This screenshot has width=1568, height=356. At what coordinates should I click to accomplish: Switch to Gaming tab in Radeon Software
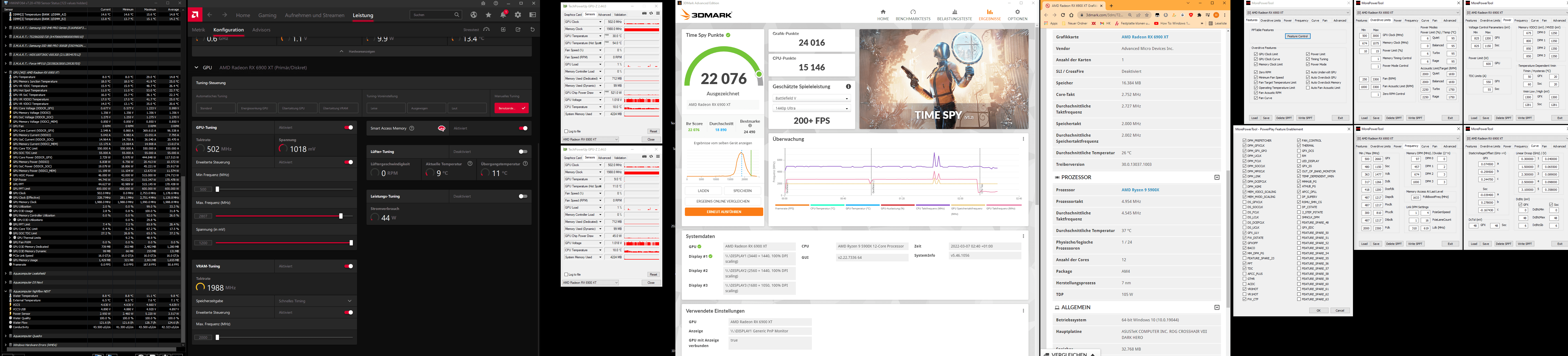[267, 15]
